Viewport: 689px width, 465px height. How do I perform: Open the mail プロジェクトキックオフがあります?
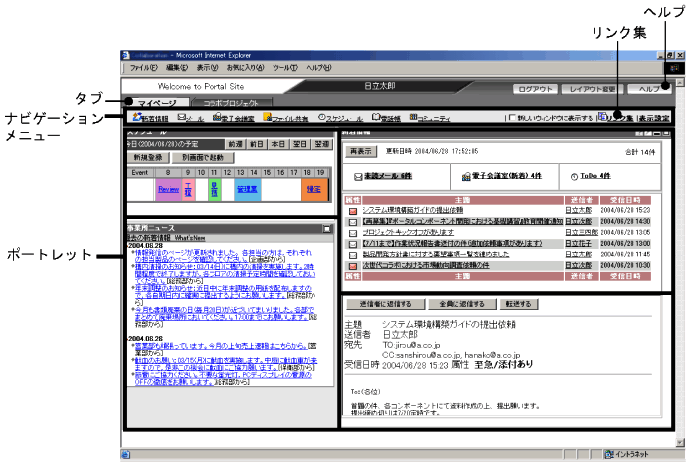pyautogui.click(x=408, y=232)
